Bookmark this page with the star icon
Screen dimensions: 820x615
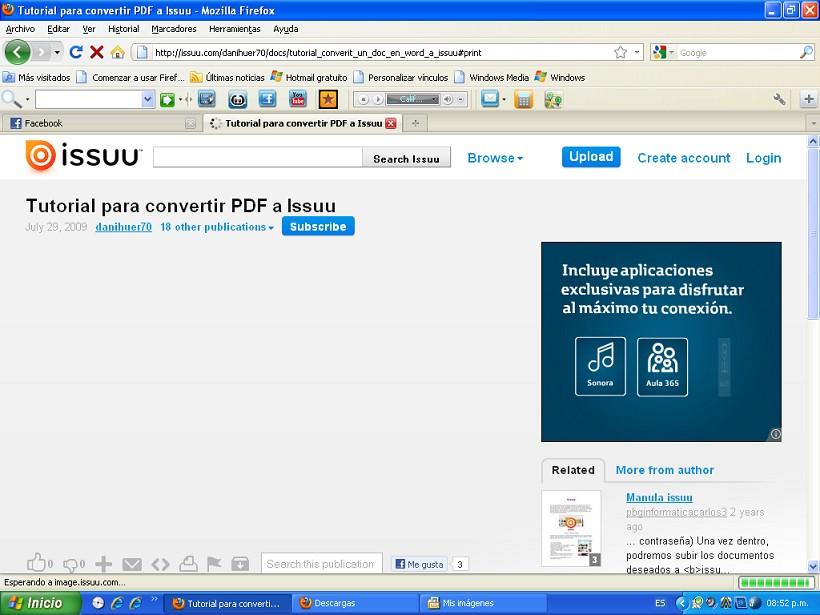point(620,52)
